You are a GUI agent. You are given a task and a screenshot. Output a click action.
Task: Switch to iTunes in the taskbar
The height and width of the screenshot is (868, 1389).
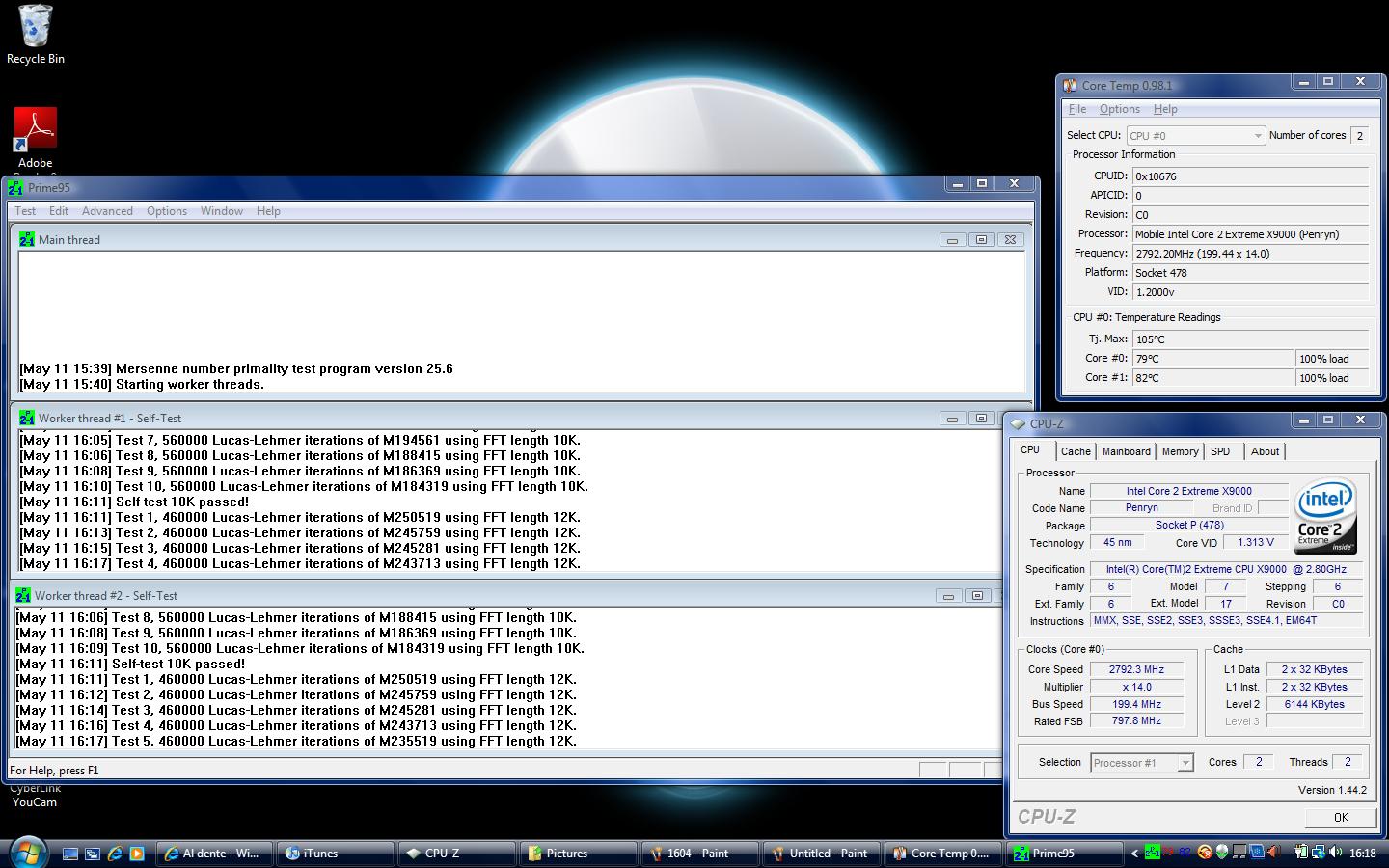point(336,854)
